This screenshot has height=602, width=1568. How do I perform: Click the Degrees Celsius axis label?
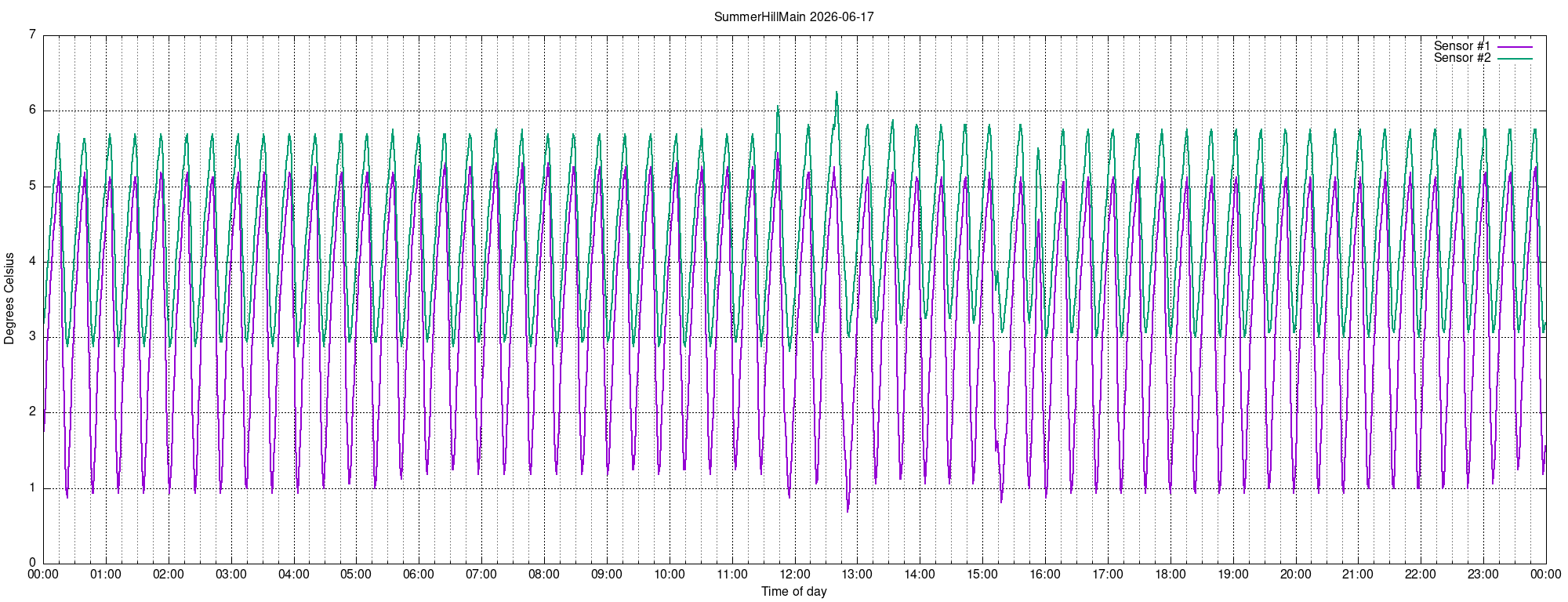(x=9, y=299)
